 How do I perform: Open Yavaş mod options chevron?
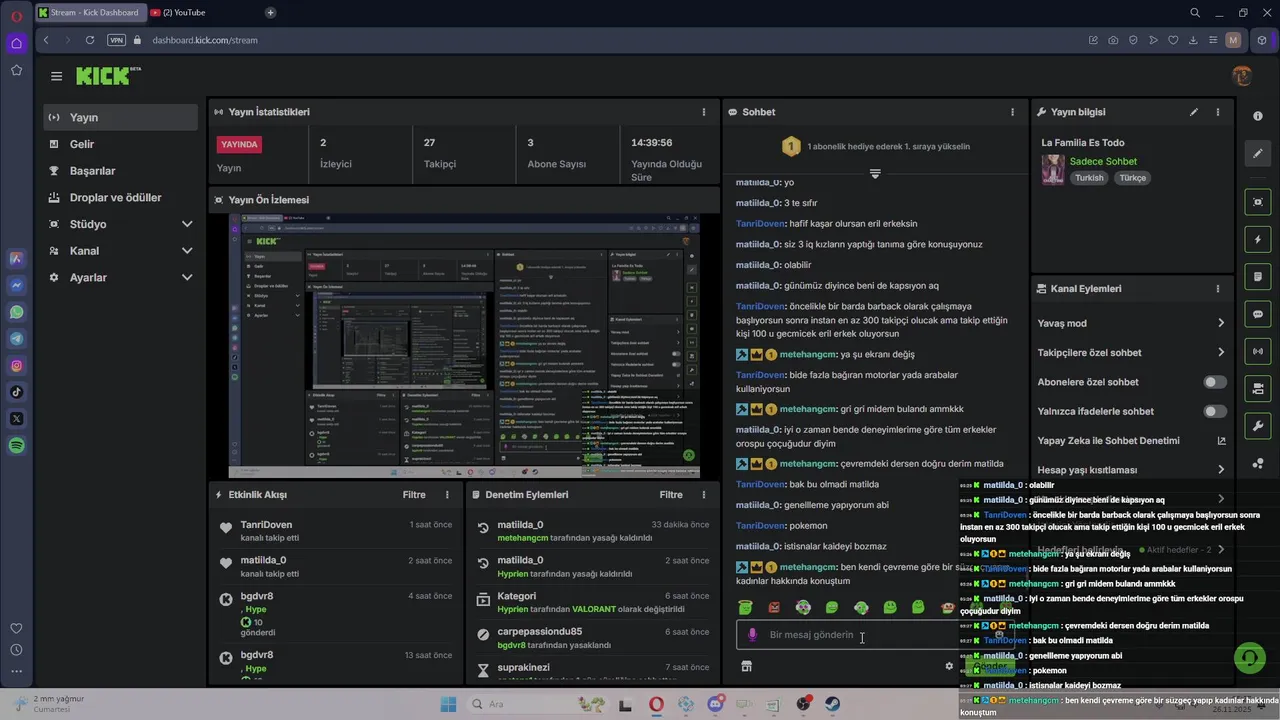1221,323
